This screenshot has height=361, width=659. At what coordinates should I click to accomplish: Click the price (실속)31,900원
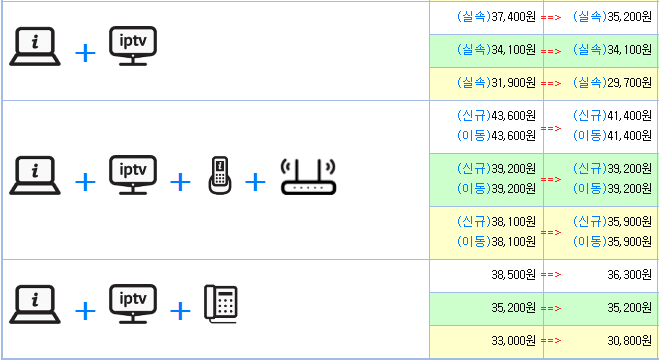(x=496, y=83)
